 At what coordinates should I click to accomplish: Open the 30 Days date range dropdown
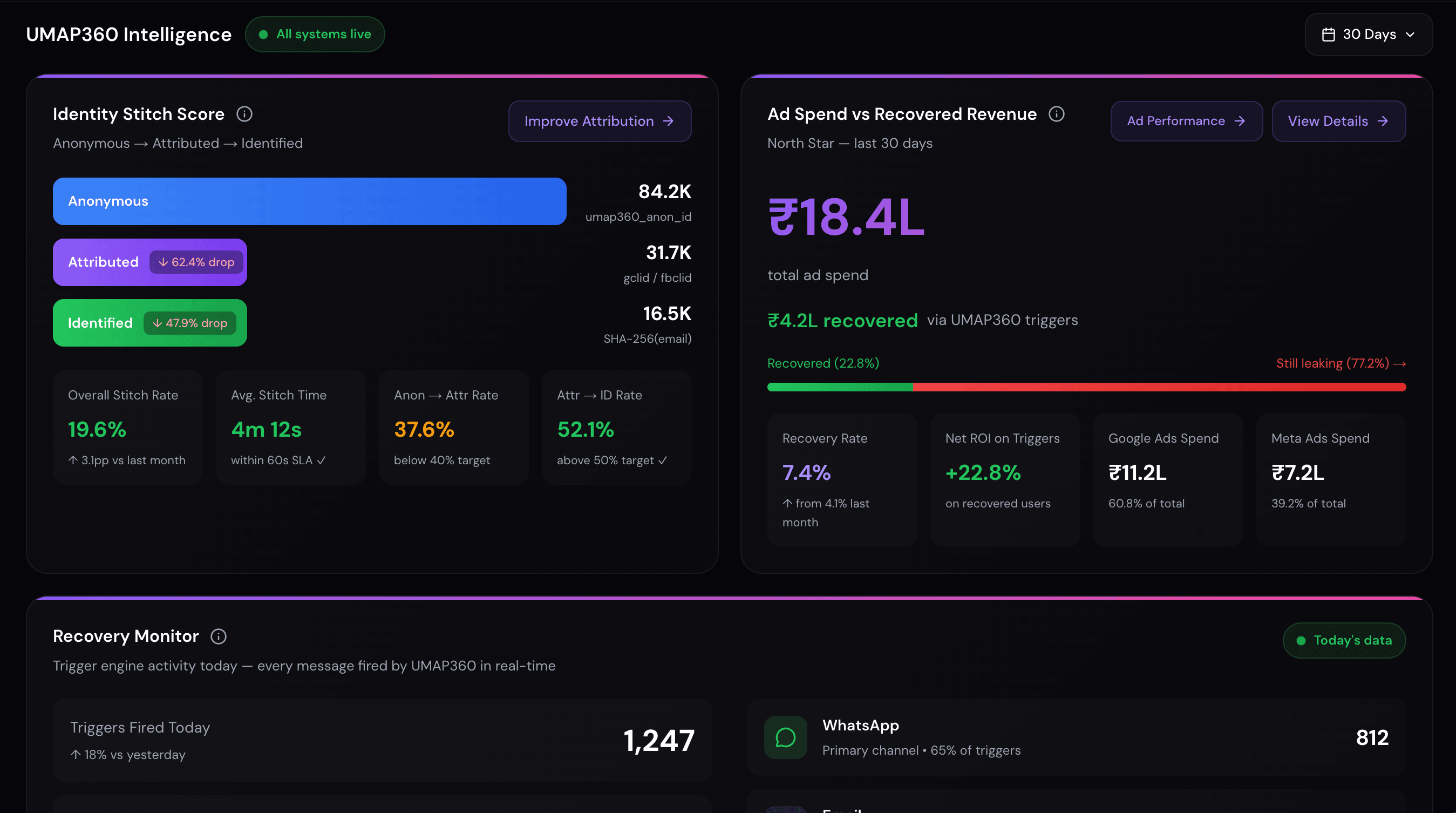point(1369,35)
